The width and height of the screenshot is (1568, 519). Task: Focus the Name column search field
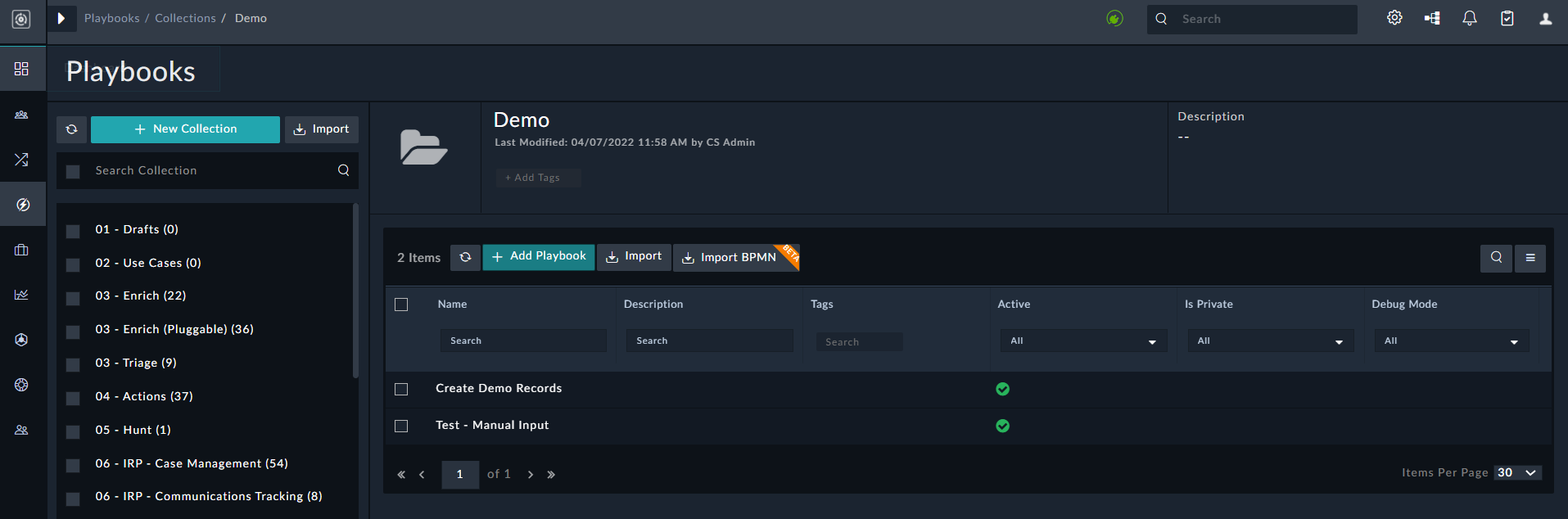[523, 341]
